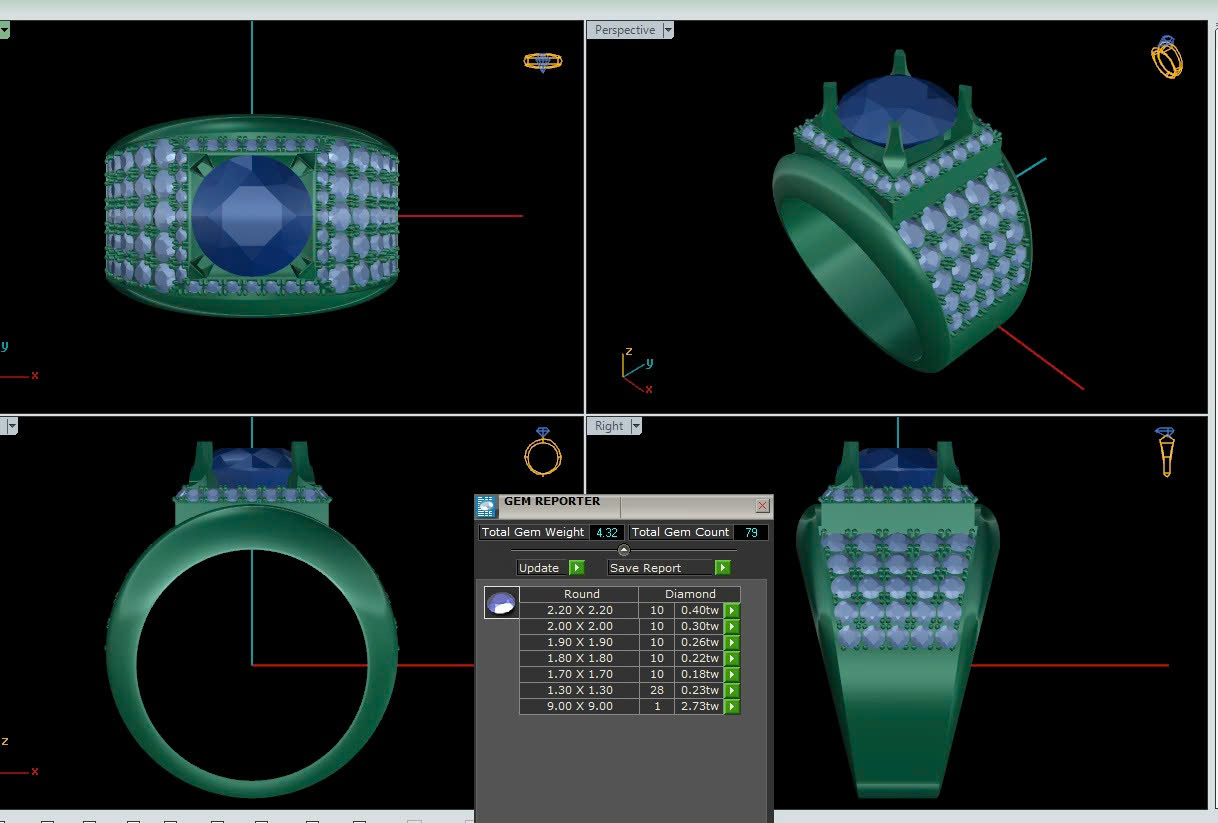Screen dimensions: 1218x823
Task: Click the side view ring icon in Right viewport
Action: pyautogui.click(x=1166, y=451)
